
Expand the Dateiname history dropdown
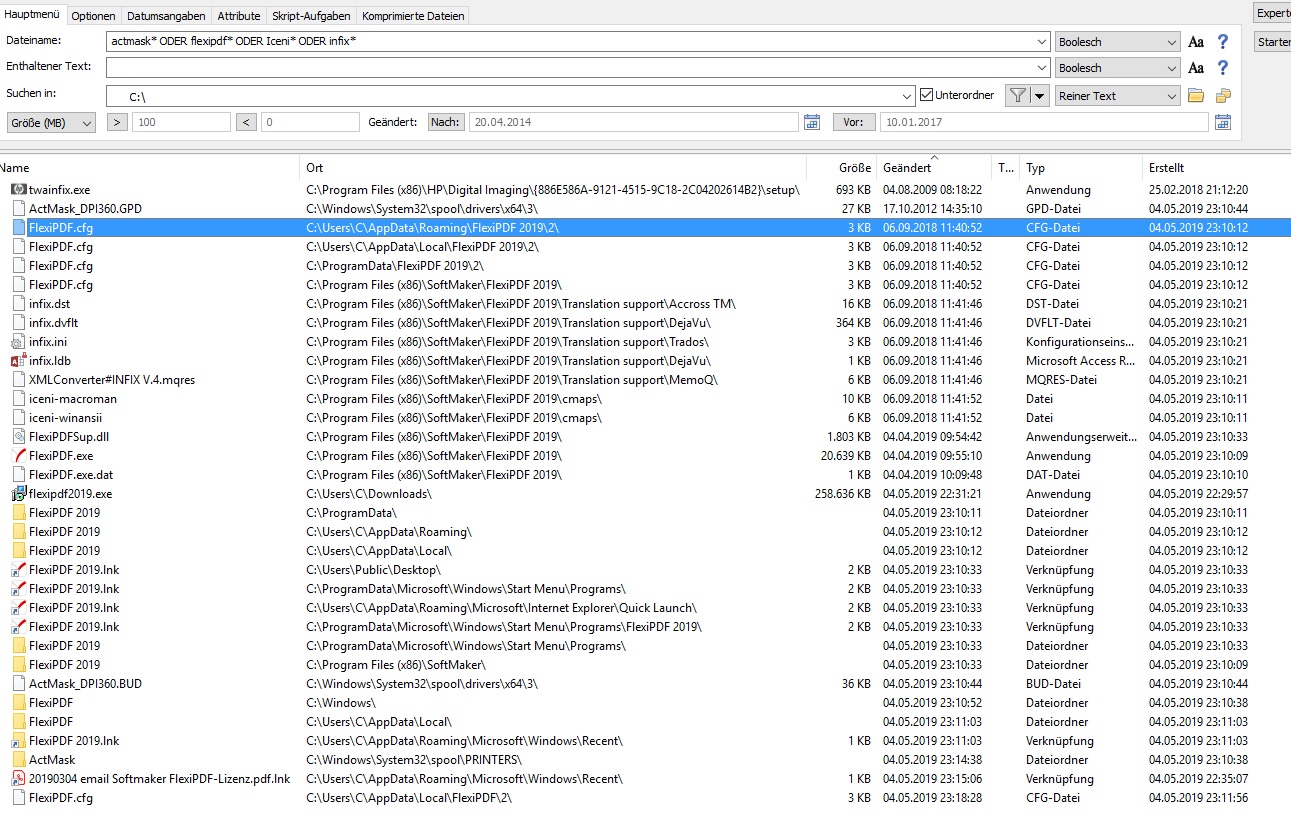(1042, 42)
